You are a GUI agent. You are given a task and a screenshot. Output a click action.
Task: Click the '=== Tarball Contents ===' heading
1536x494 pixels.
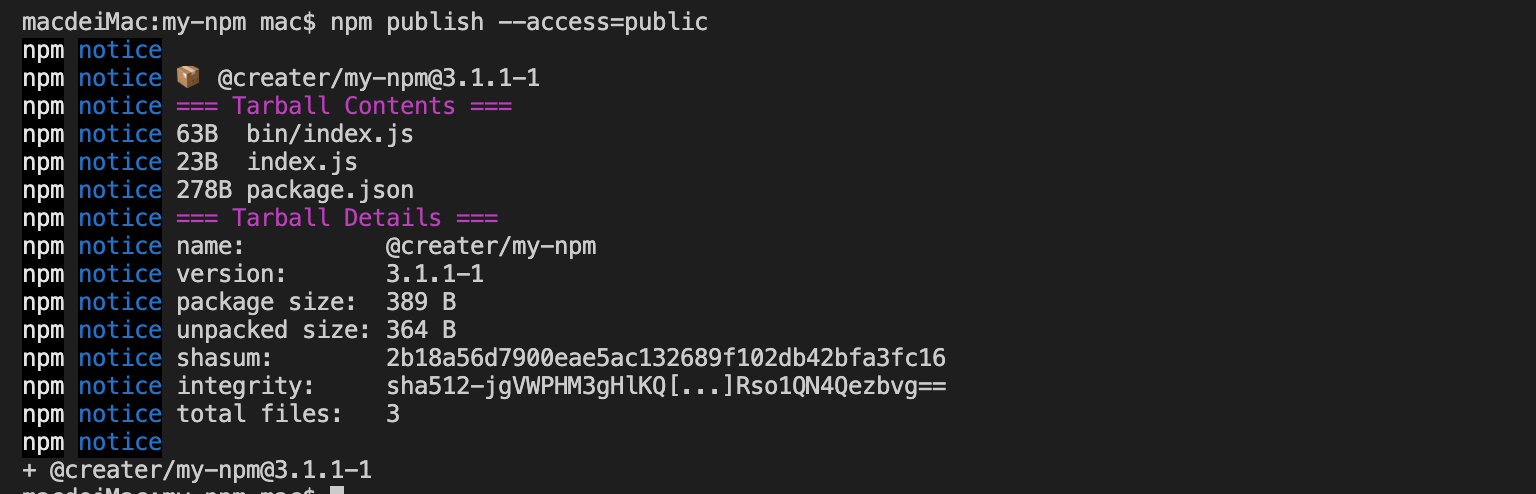tap(344, 106)
